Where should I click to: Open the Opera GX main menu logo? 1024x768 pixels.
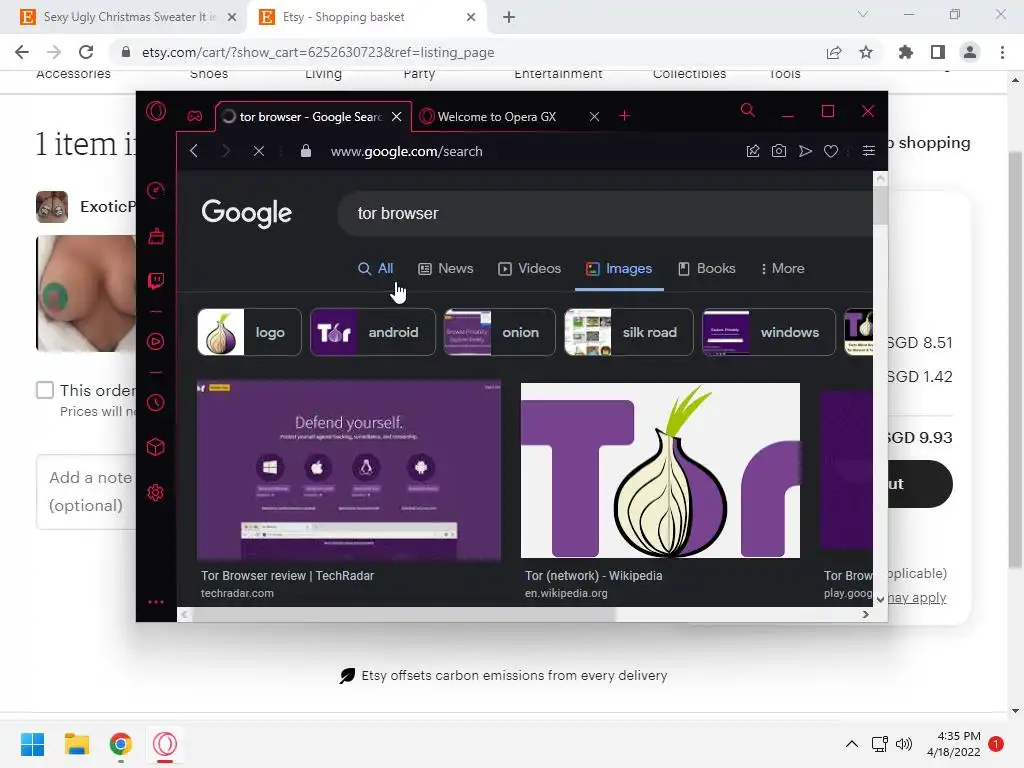[156, 112]
